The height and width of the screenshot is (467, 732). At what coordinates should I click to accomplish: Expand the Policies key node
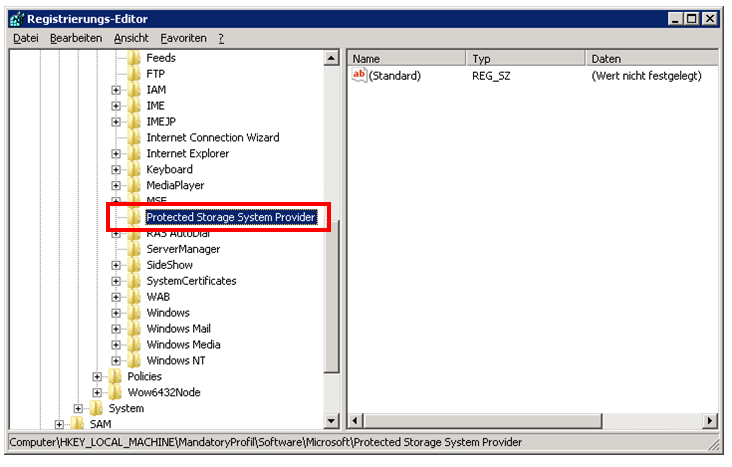(x=97, y=377)
